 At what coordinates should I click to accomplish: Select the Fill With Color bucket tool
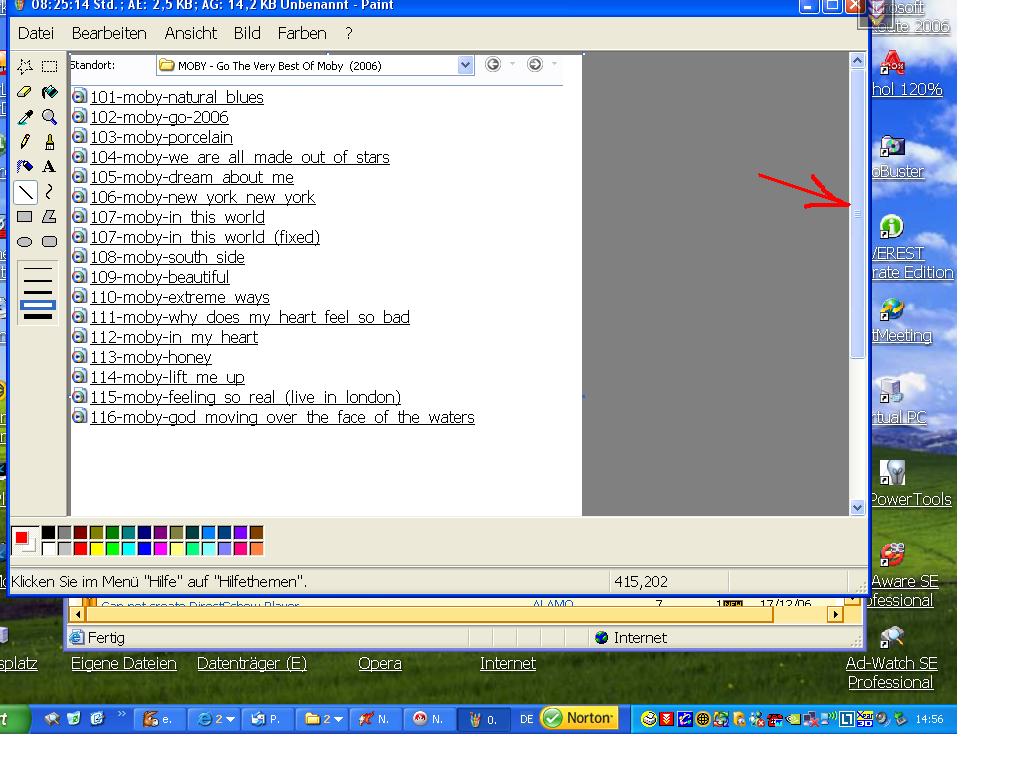click(49, 92)
